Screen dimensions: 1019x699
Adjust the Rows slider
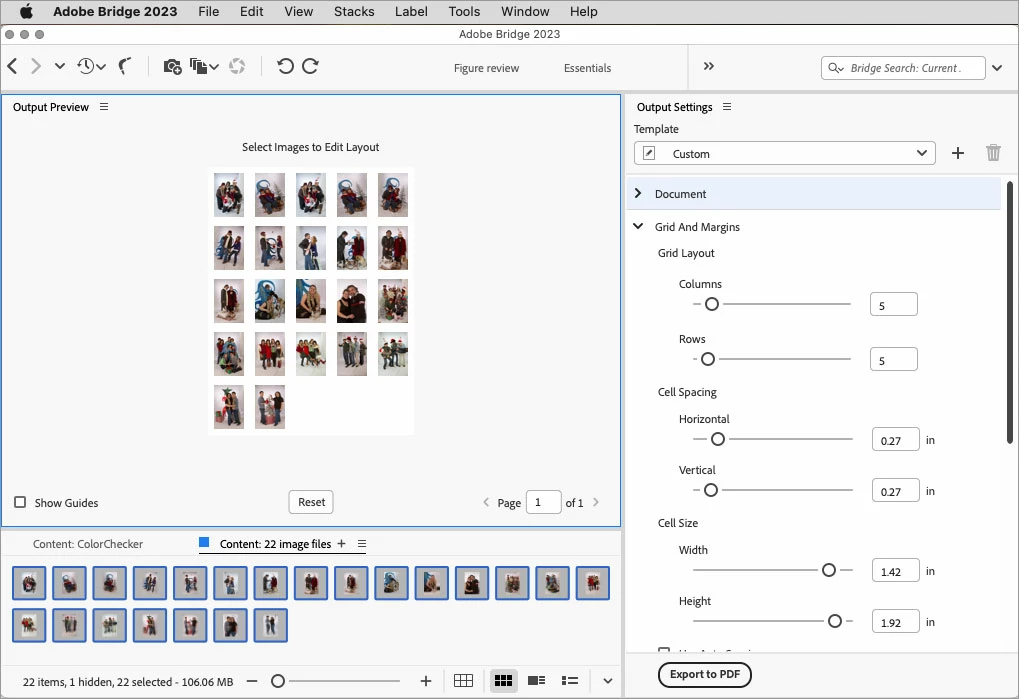pos(708,359)
